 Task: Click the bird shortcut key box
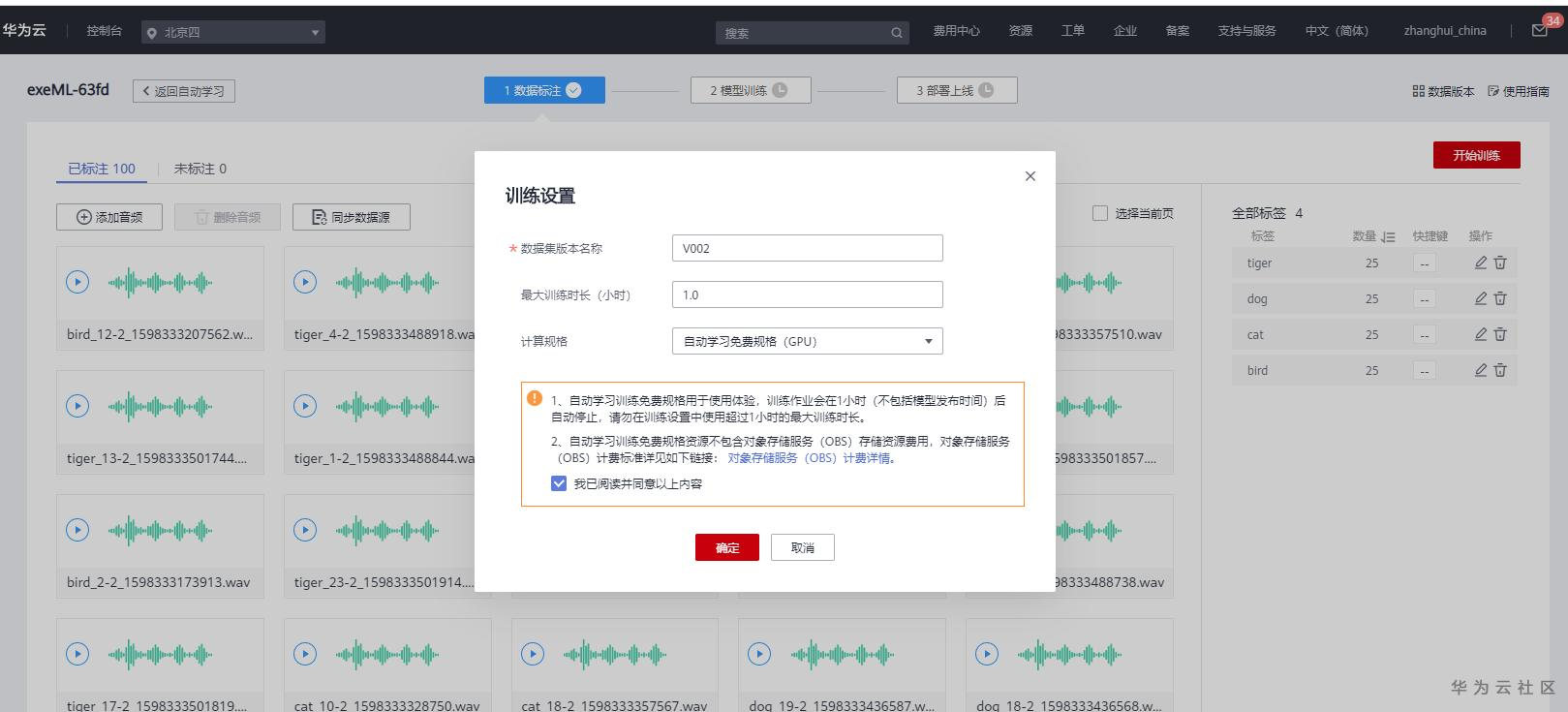[x=1424, y=371]
